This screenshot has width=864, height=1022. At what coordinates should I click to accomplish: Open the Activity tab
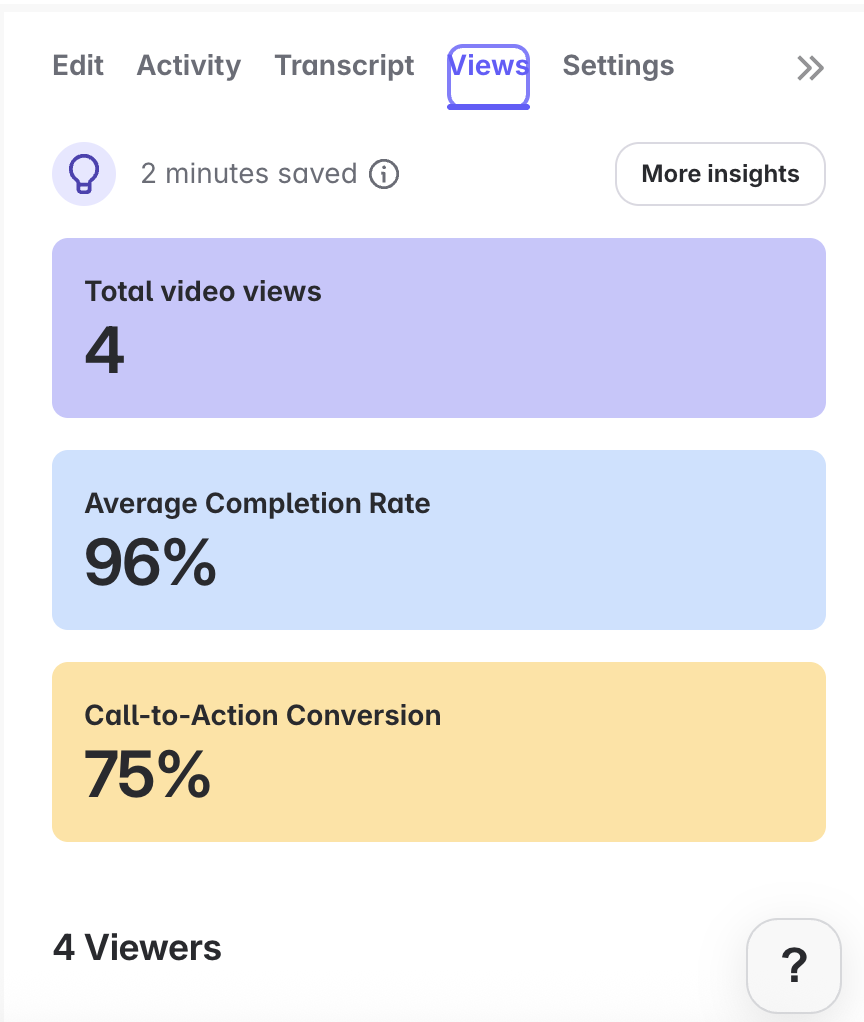point(188,66)
